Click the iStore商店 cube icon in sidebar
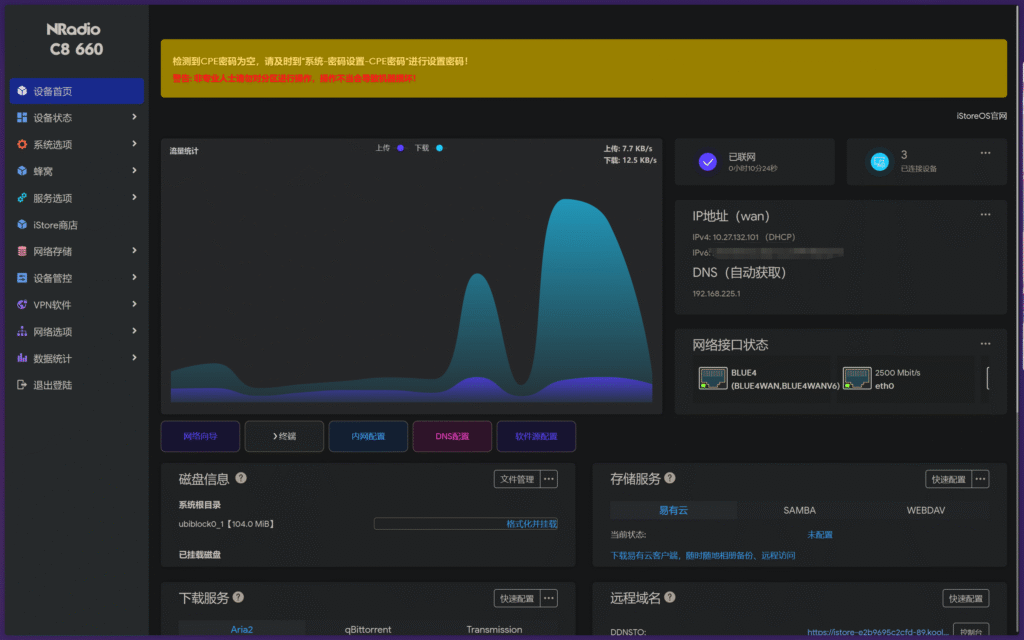Screen dimensions: 1024x640 23,225
